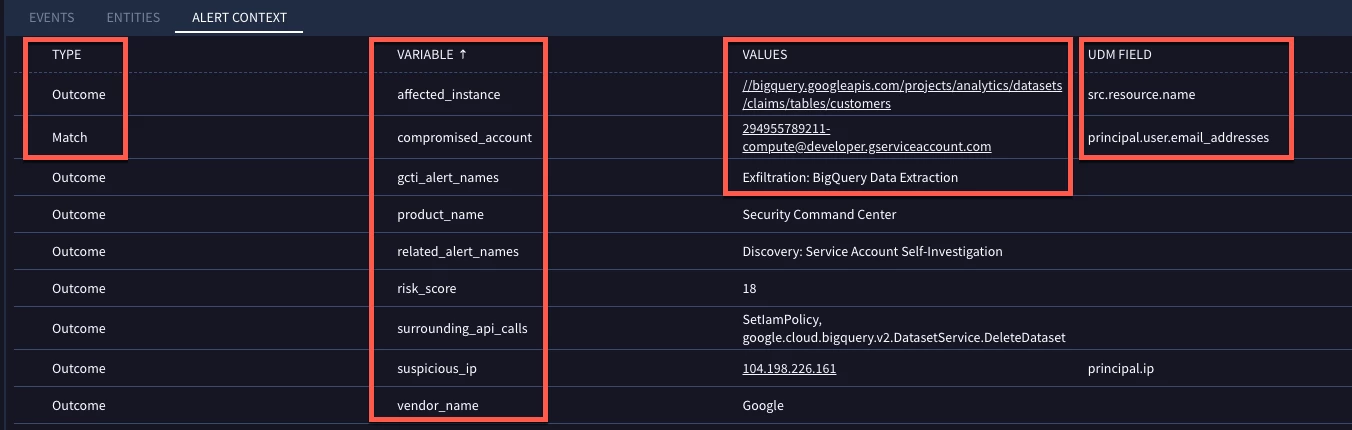Switch to the Events tab
This screenshot has height=430, width=1352.
pyautogui.click(x=52, y=17)
